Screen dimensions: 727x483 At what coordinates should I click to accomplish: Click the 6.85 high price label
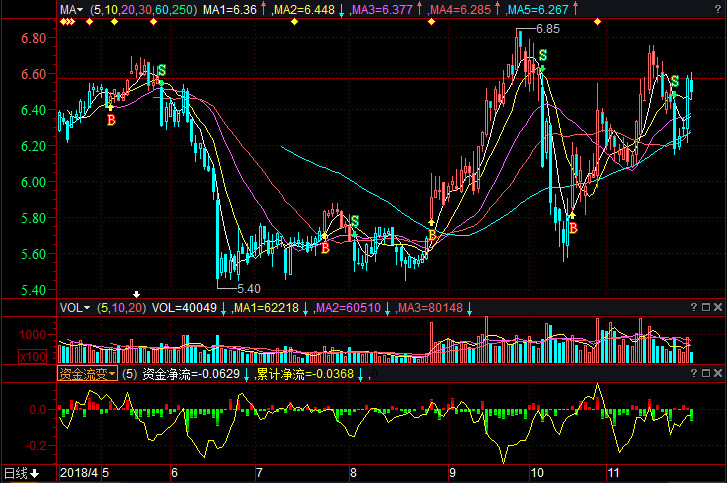(547, 29)
